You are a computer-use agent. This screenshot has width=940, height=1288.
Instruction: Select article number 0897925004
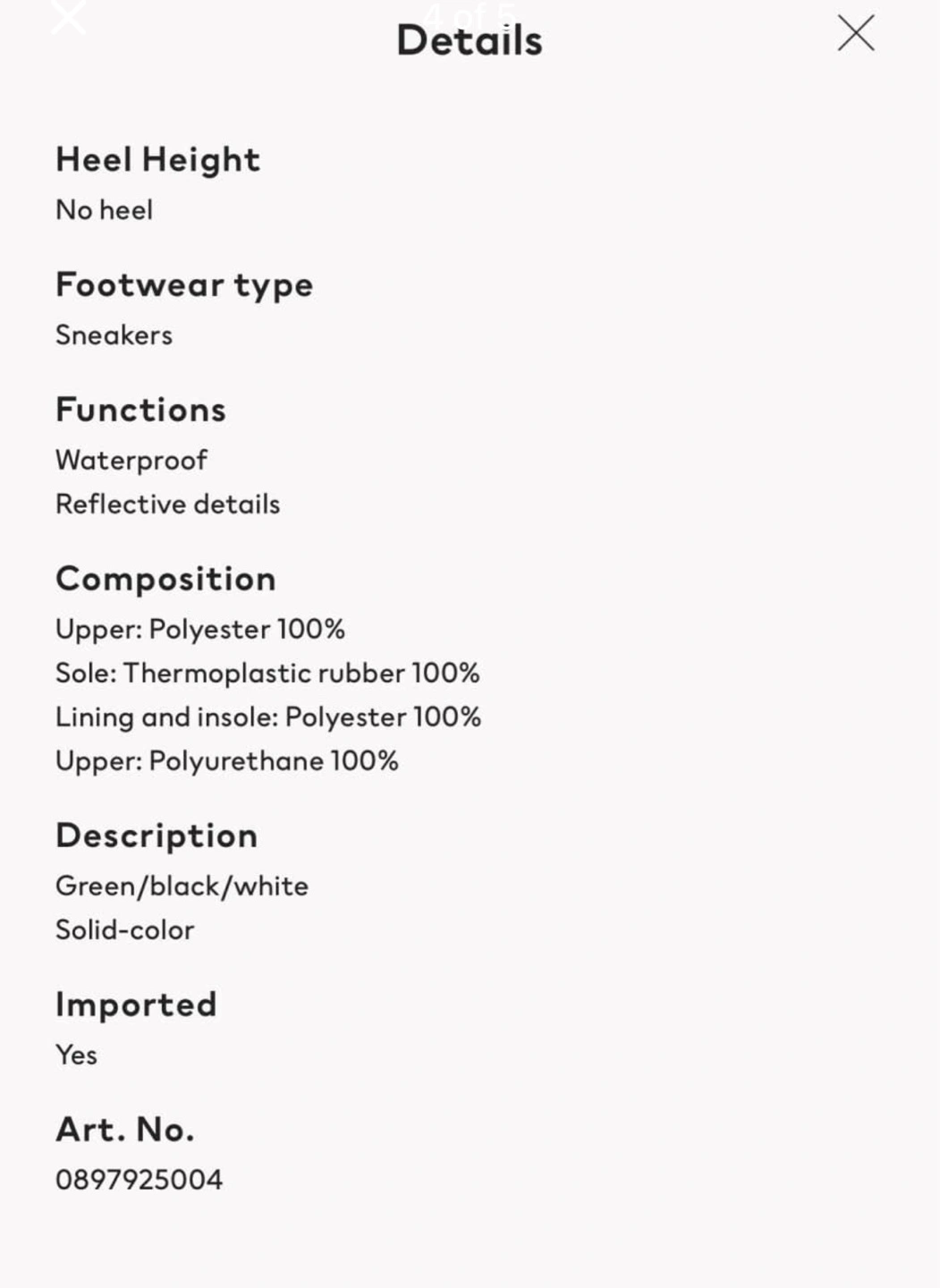pos(139,1180)
